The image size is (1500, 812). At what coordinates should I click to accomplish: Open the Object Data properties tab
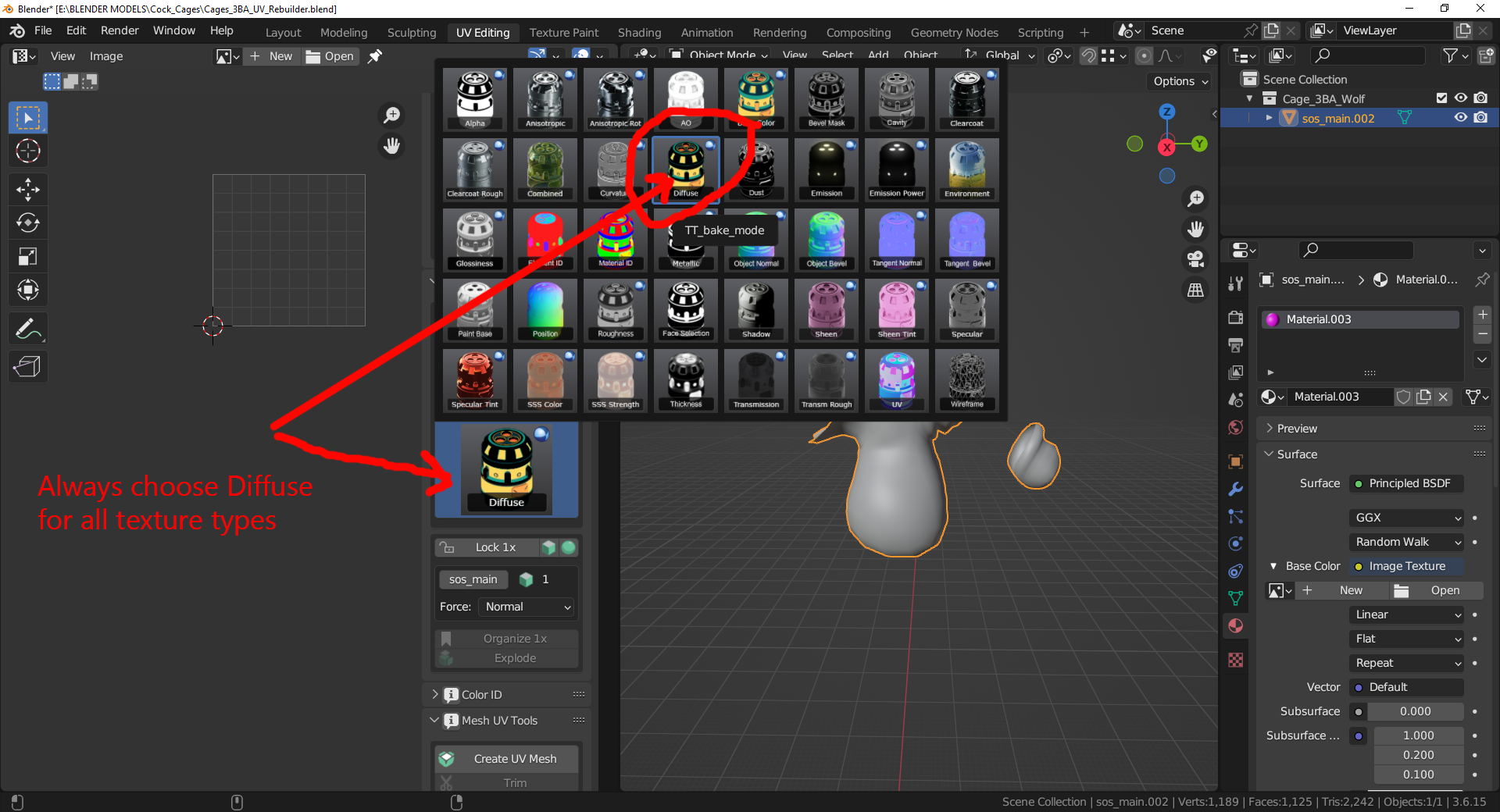1235,599
